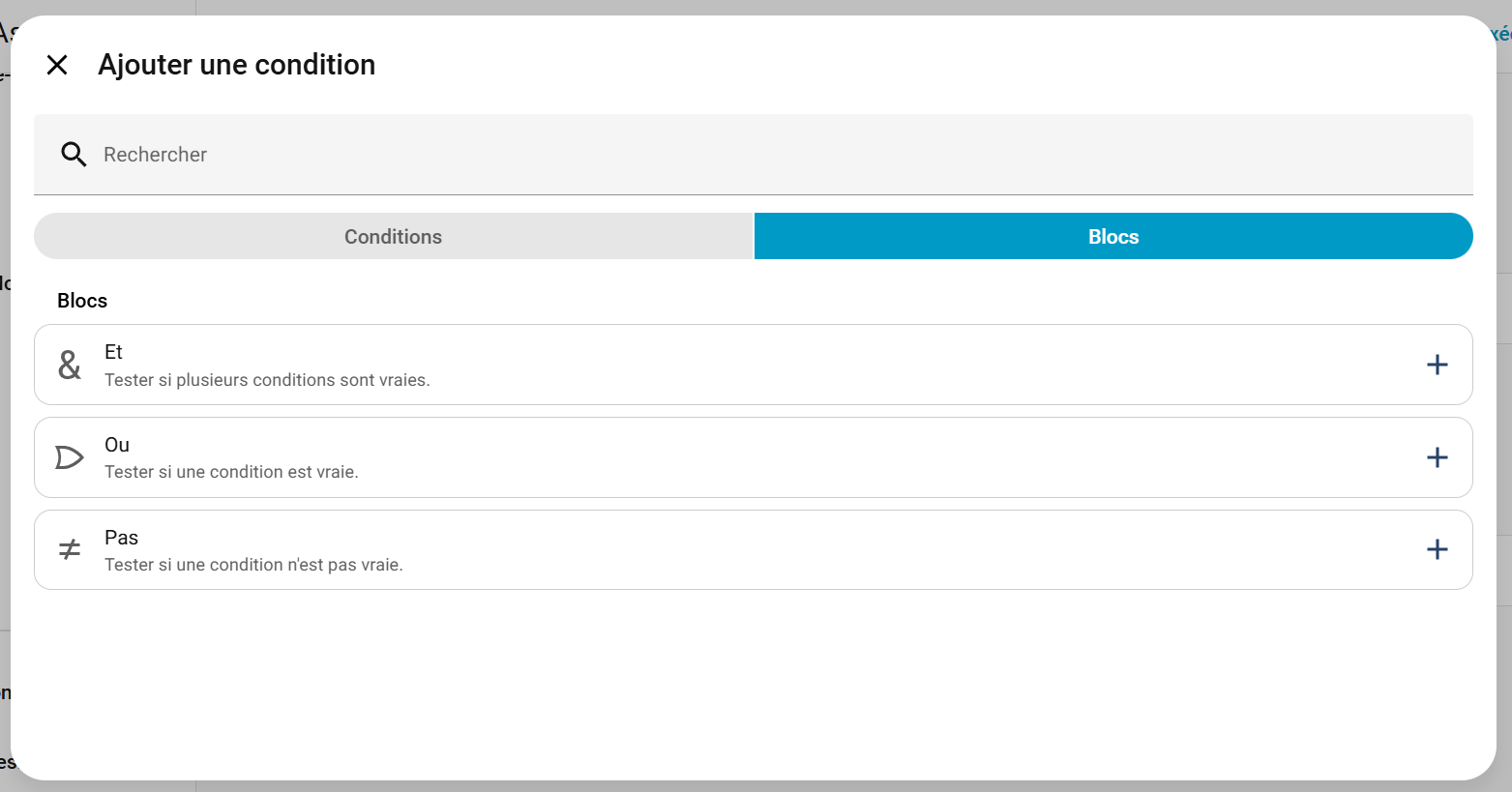Choose the Pas block title
The width and height of the screenshot is (1512, 792).
(x=121, y=538)
